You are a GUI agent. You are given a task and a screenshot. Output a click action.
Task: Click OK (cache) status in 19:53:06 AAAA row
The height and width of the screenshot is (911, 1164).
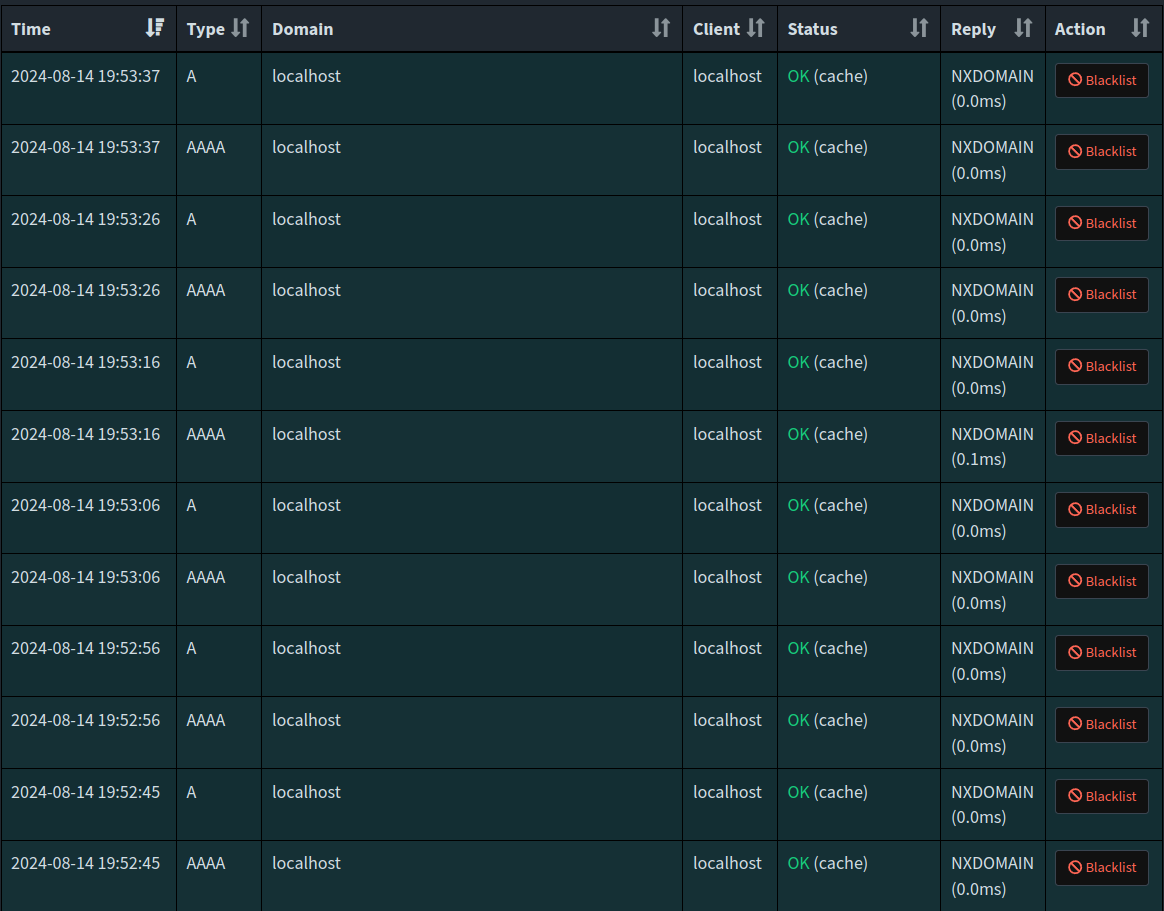827,577
